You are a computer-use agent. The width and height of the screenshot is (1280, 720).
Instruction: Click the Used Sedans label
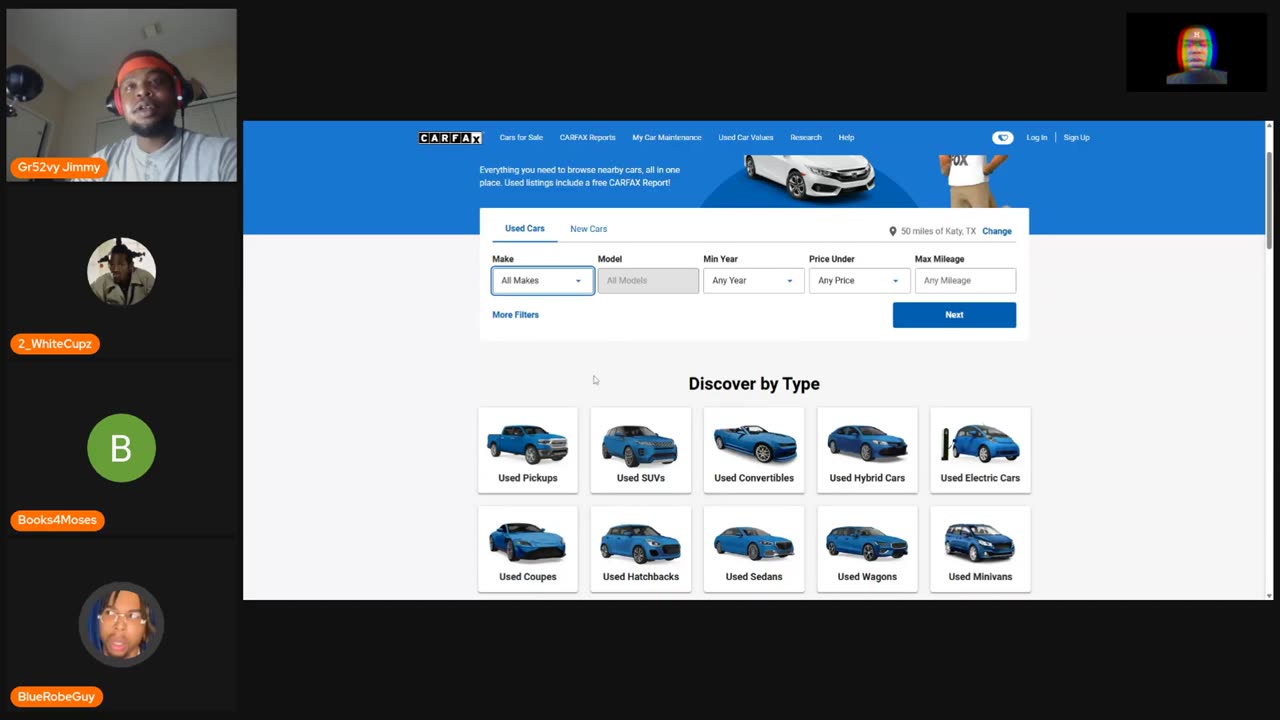754,577
